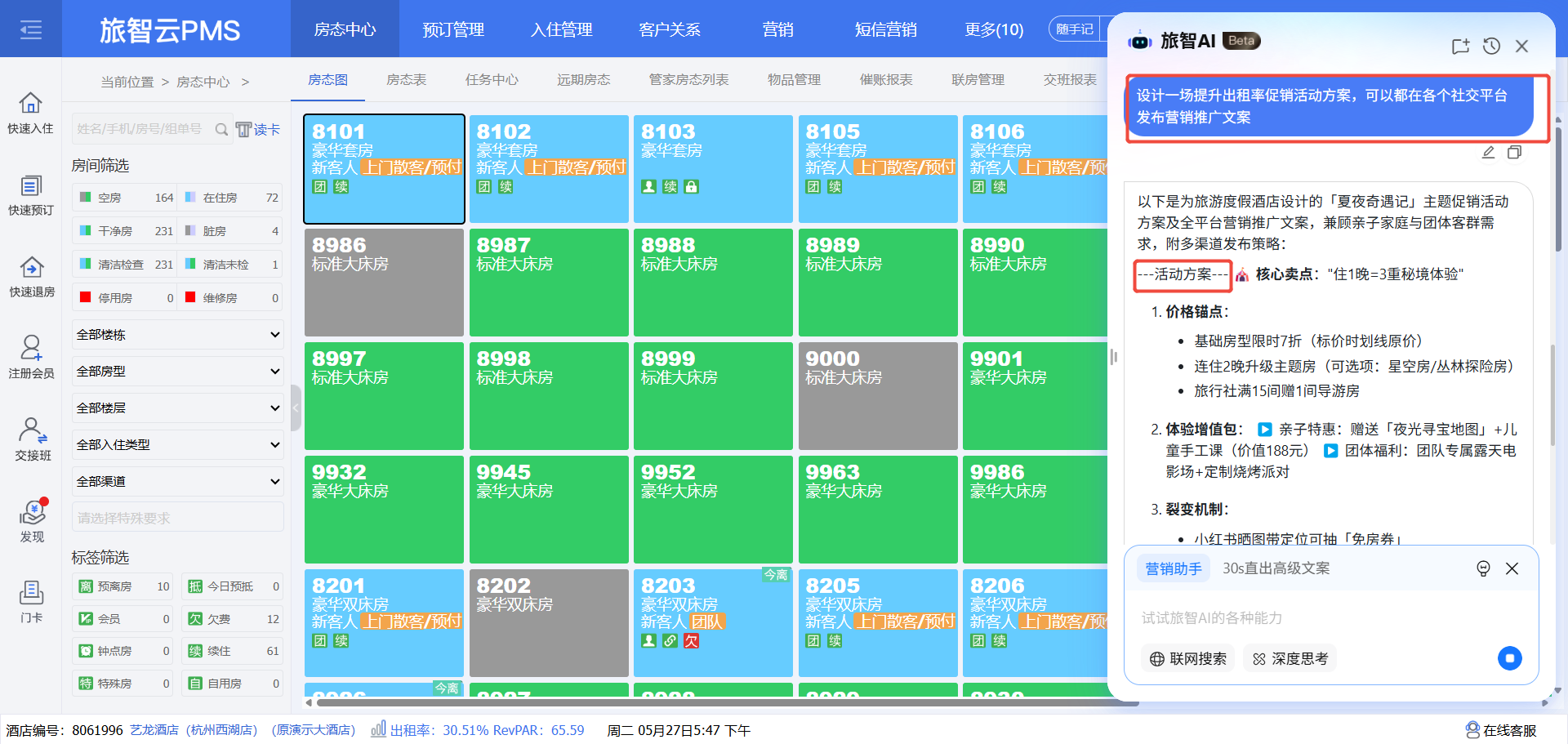Click 房态中心 breadcrumb link
This screenshot has width=1568, height=744.
pyautogui.click(x=203, y=82)
